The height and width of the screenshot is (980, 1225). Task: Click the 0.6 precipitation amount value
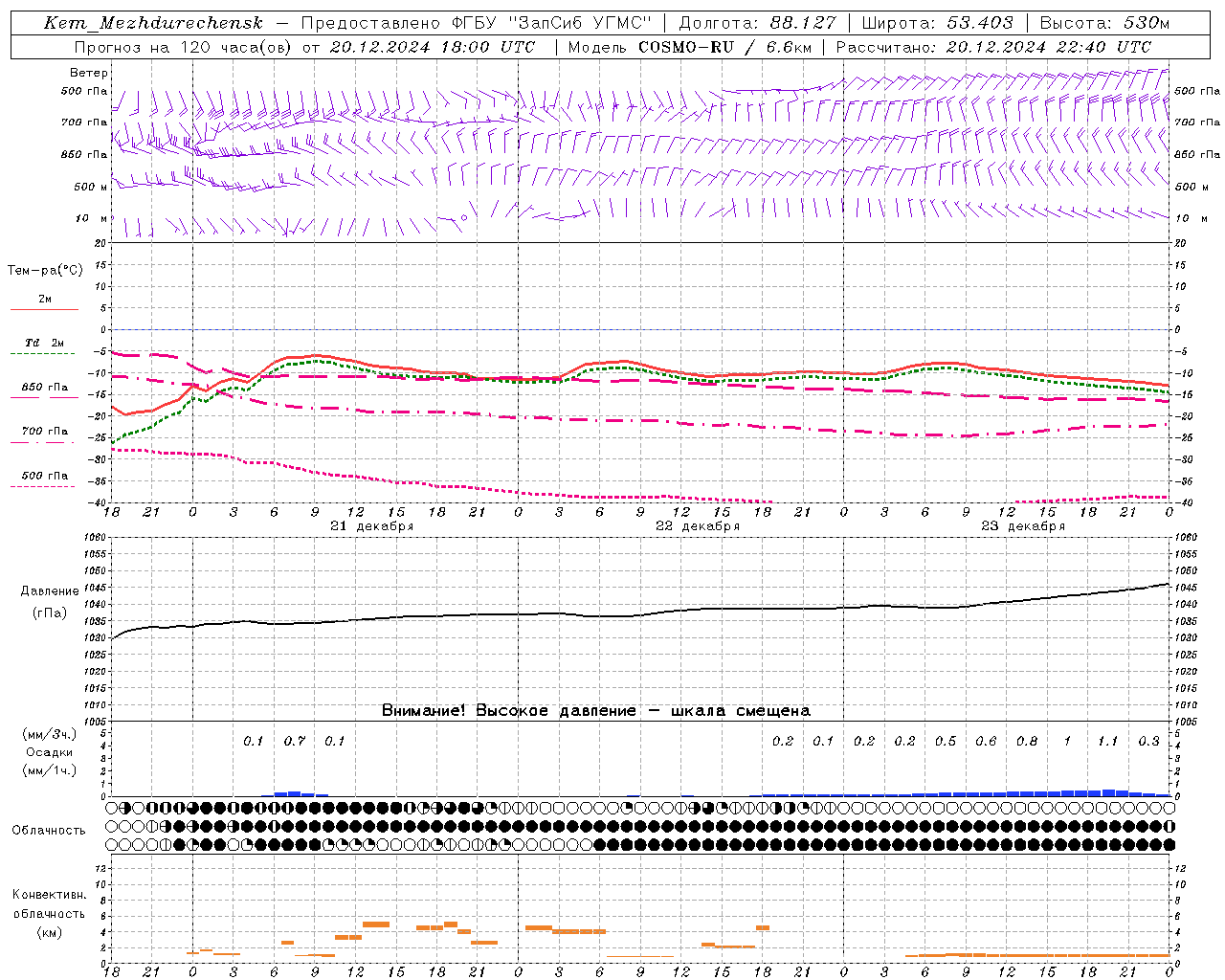coord(985,741)
